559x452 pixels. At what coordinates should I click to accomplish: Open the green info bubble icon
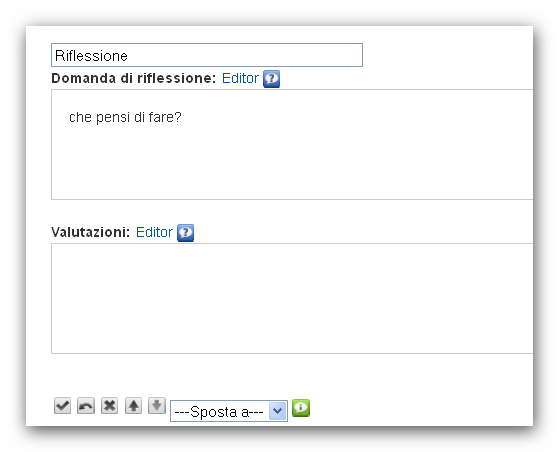point(301,408)
